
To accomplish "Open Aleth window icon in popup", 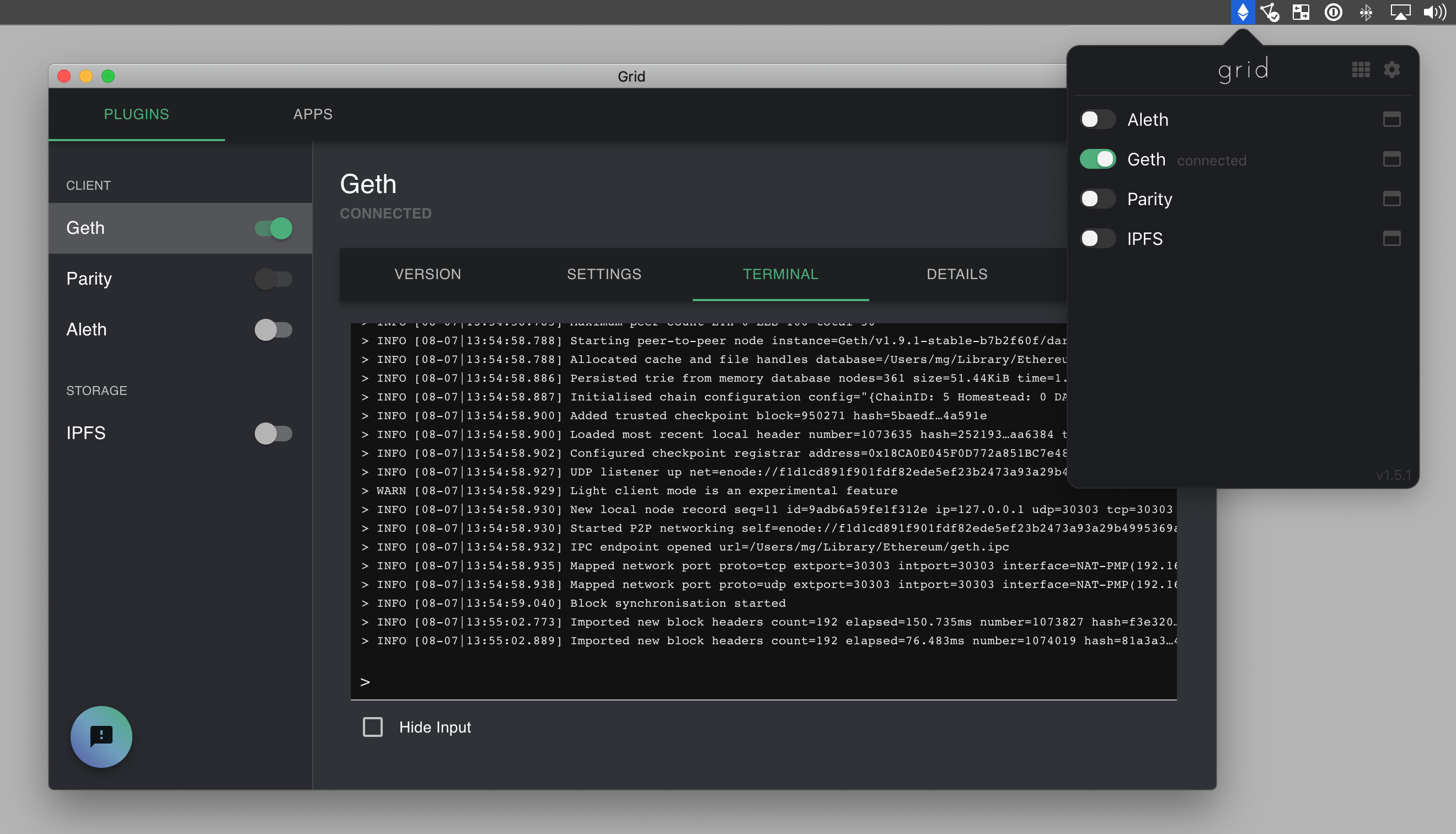I will tap(1391, 119).
